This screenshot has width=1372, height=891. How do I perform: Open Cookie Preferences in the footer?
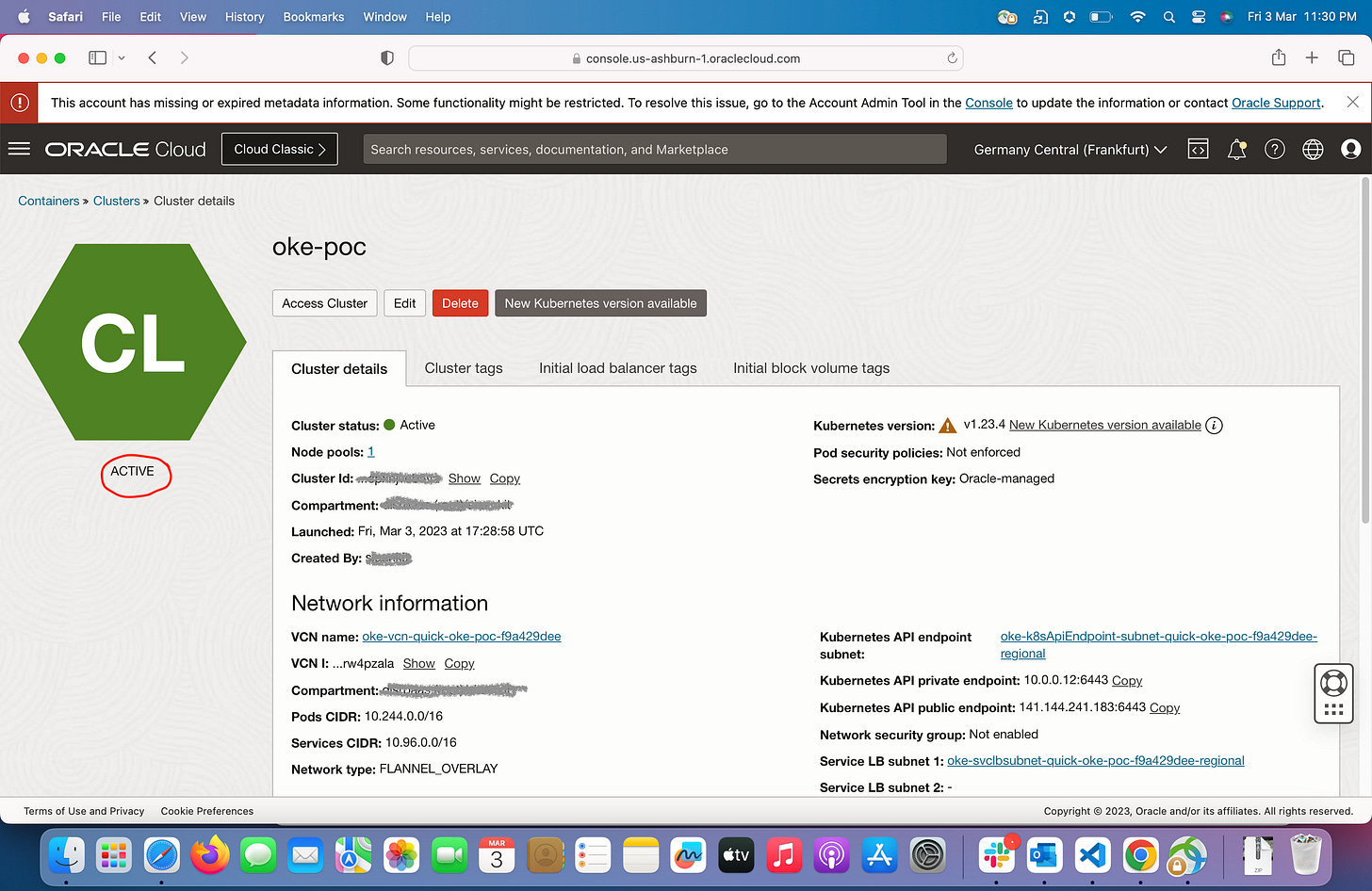[207, 811]
